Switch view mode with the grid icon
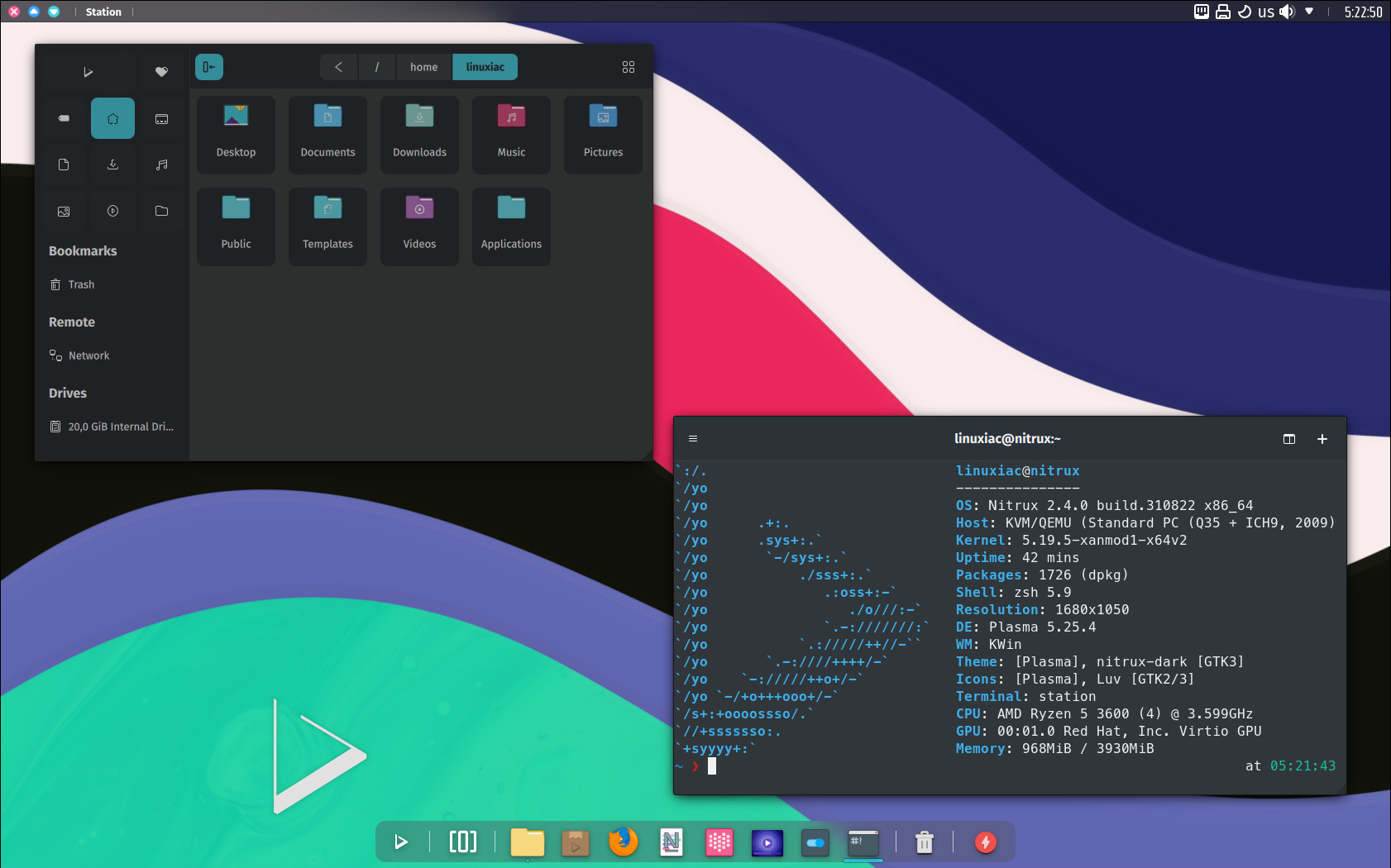Viewport: 1391px width, 868px height. [x=629, y=67]
